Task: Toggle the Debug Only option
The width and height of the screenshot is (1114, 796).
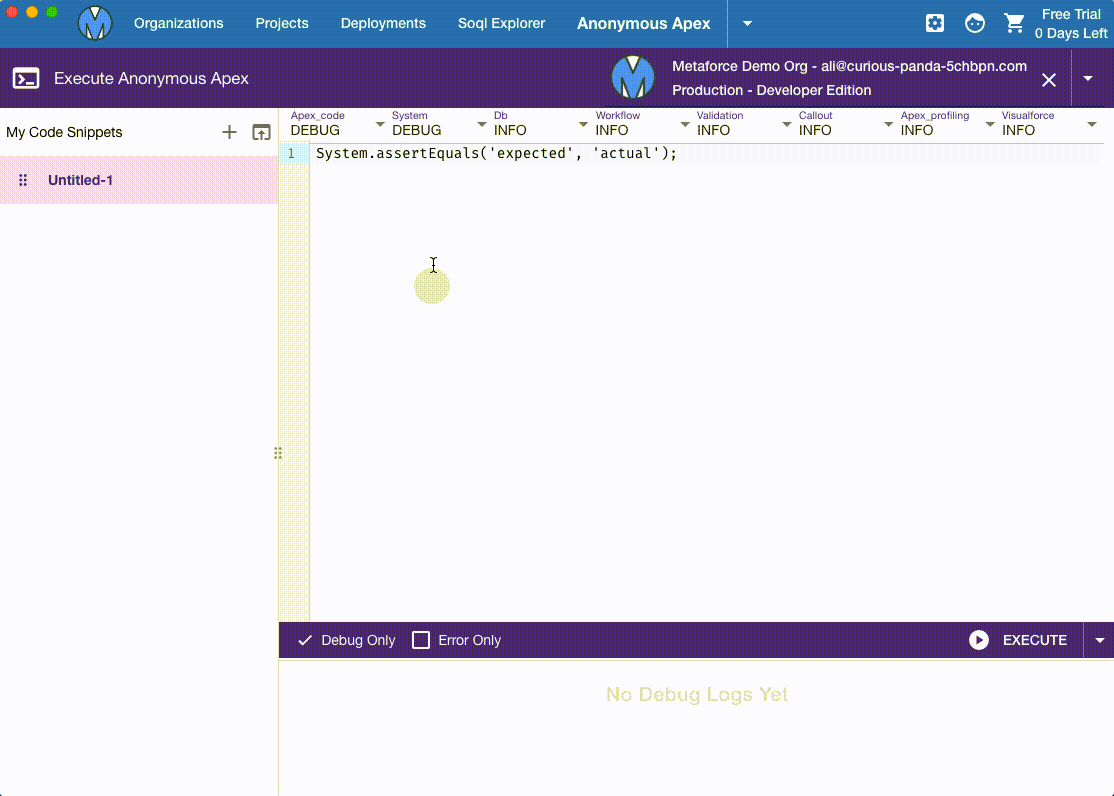Action: coord(347,640)
